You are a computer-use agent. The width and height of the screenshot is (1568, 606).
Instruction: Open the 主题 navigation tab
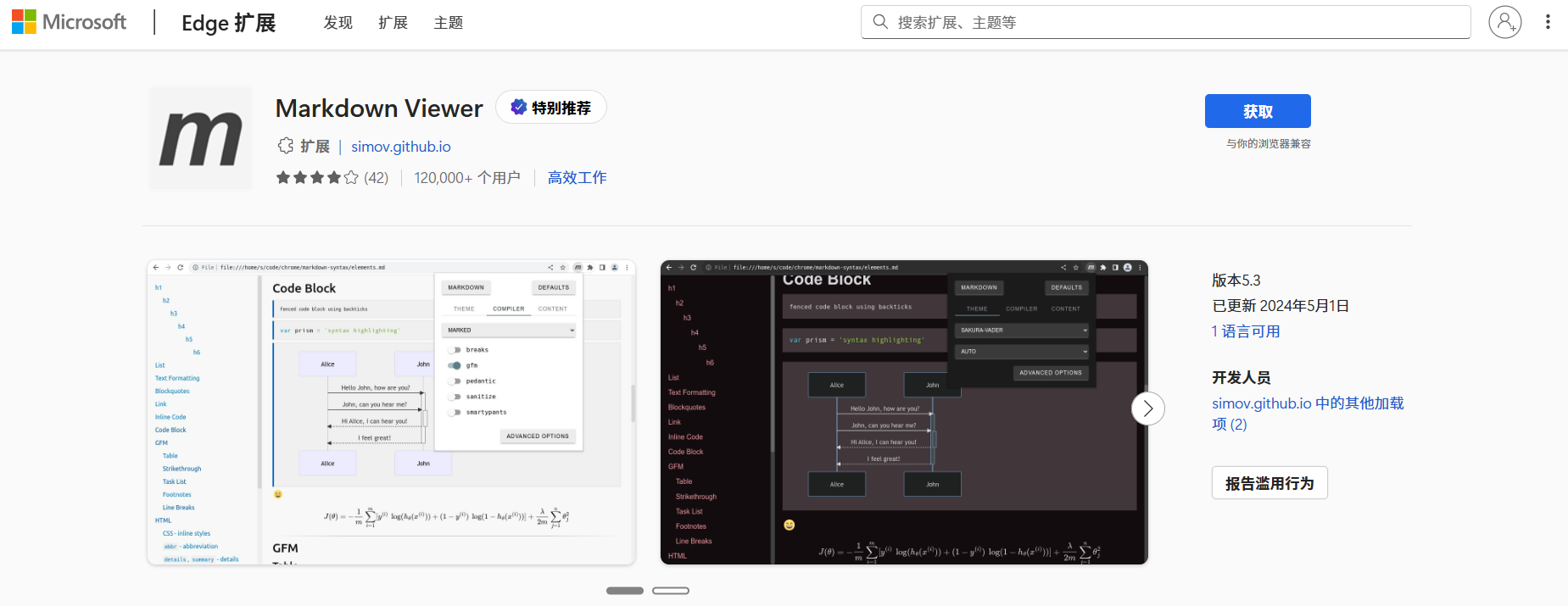click(448, 23)
